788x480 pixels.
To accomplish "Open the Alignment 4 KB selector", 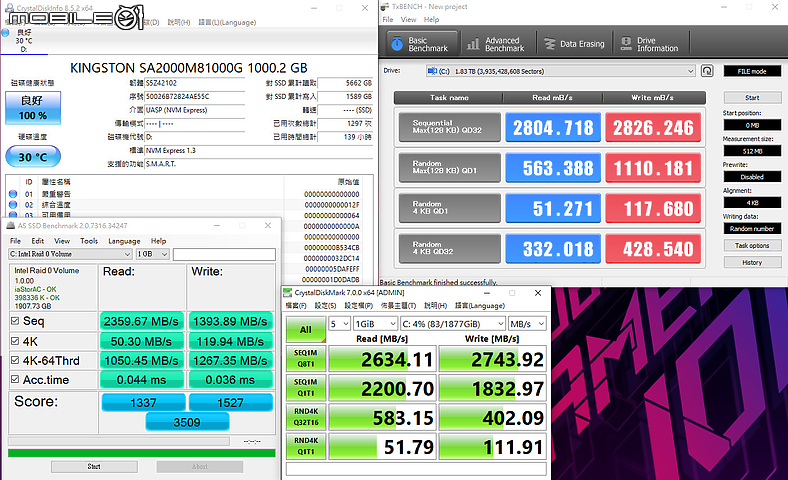I will point(752,203).
